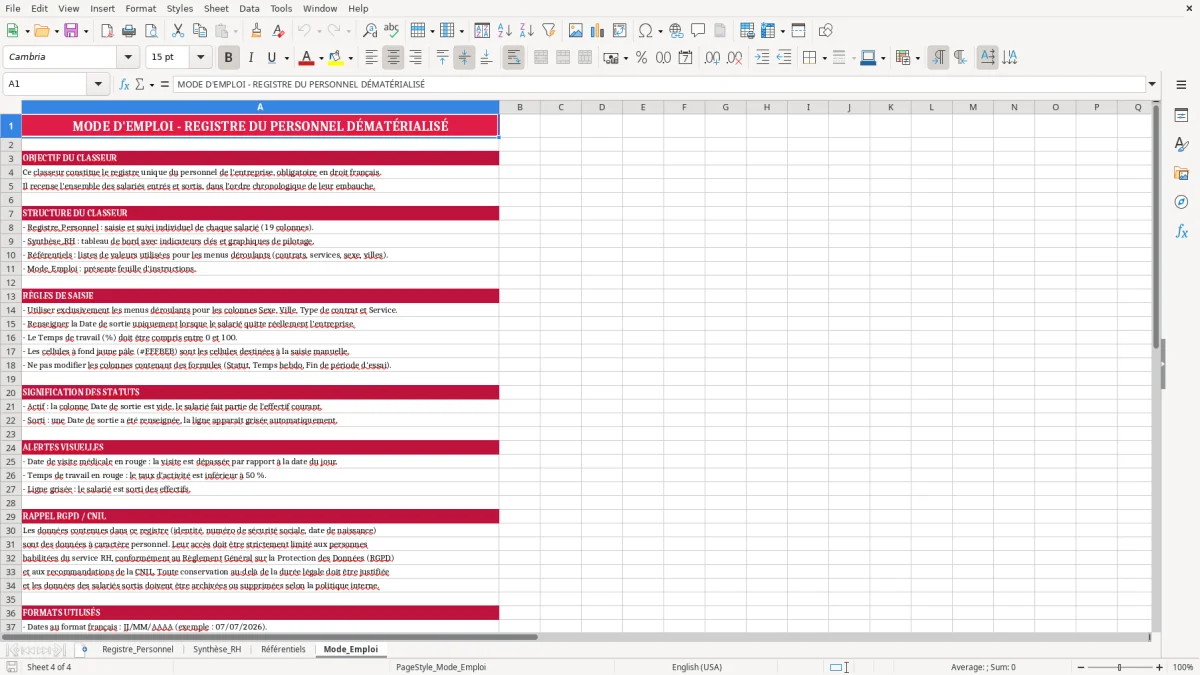Click Sort Descending icon
The image size is (1200, 675).
coord(526,31)
